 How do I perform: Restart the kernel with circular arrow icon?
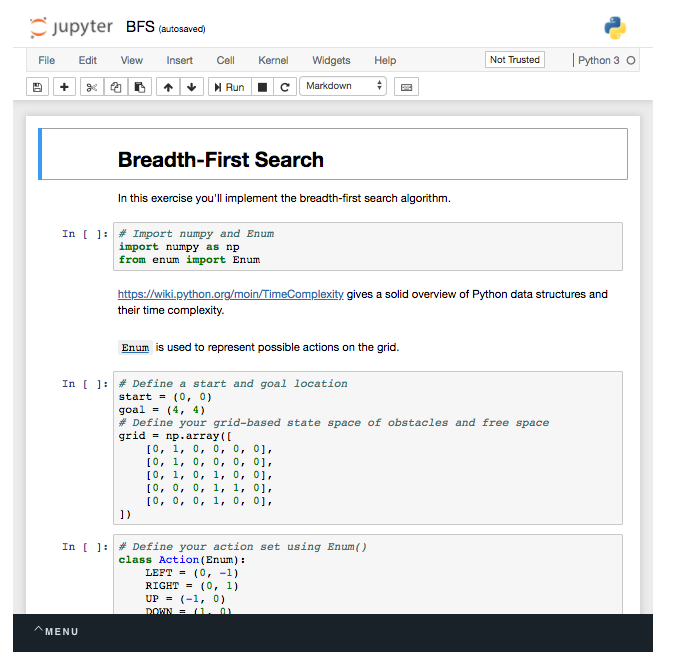point(285,87)
